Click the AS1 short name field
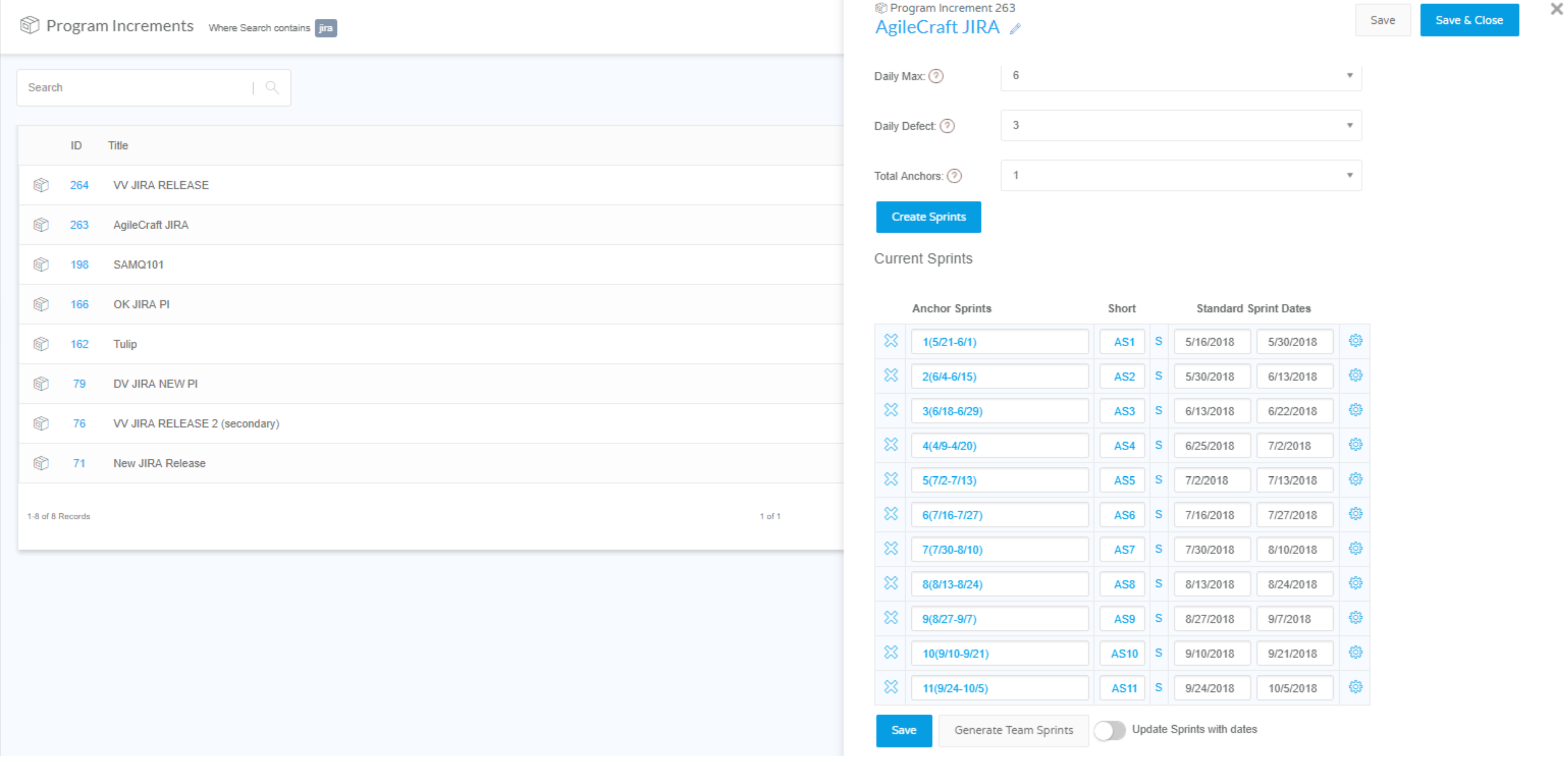The height and width of the screenshot is (758, 1568). click(1123, 341)
